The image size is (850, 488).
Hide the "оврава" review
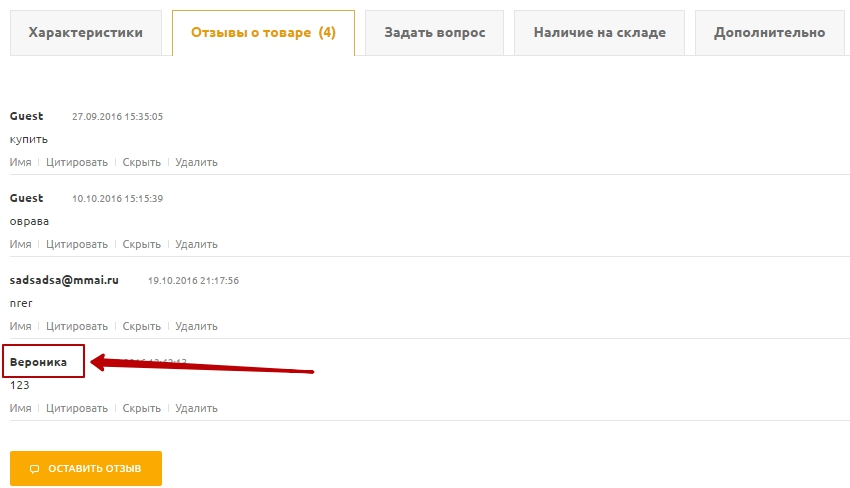(x=141, y=244)
